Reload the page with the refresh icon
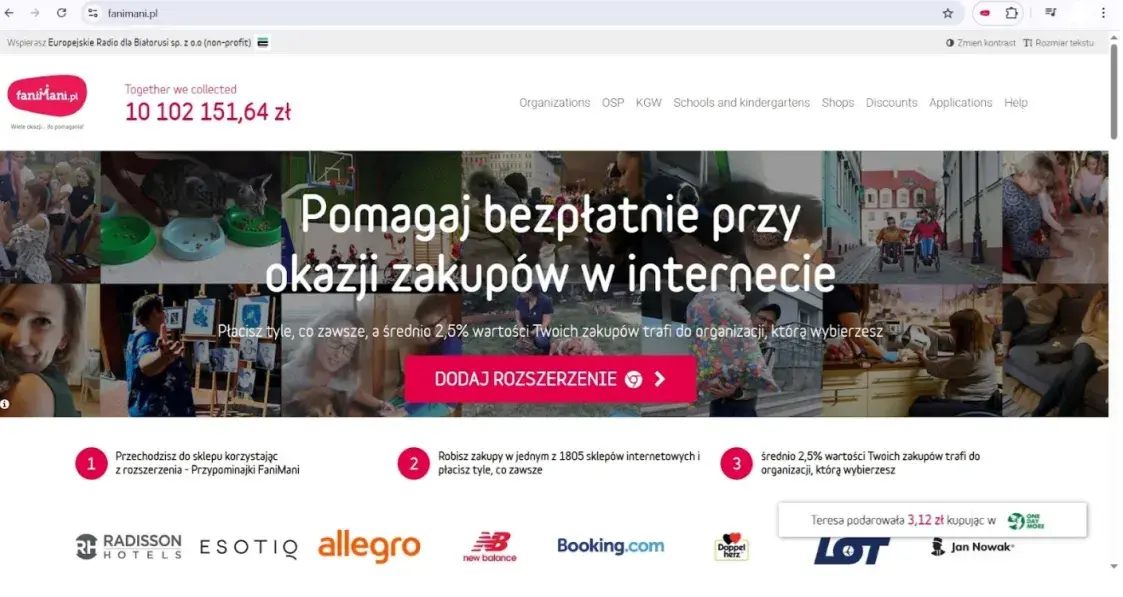The height and width of the screenshot is (597, 1123). 62,13
